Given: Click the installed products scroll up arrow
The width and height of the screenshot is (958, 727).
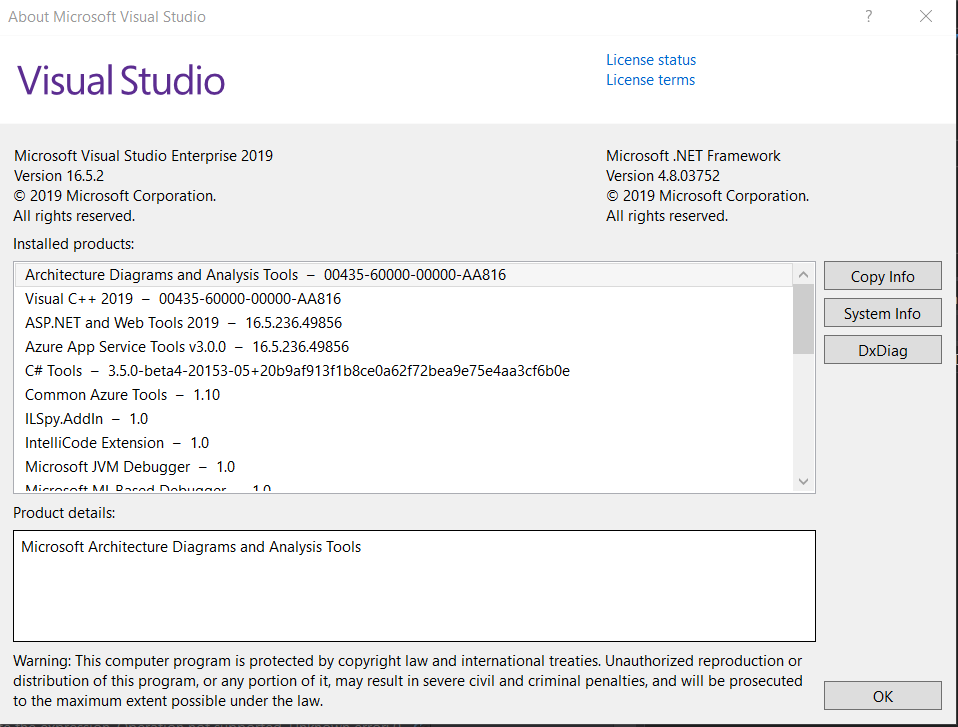Looking at the screenshot, I should [803, 275].
